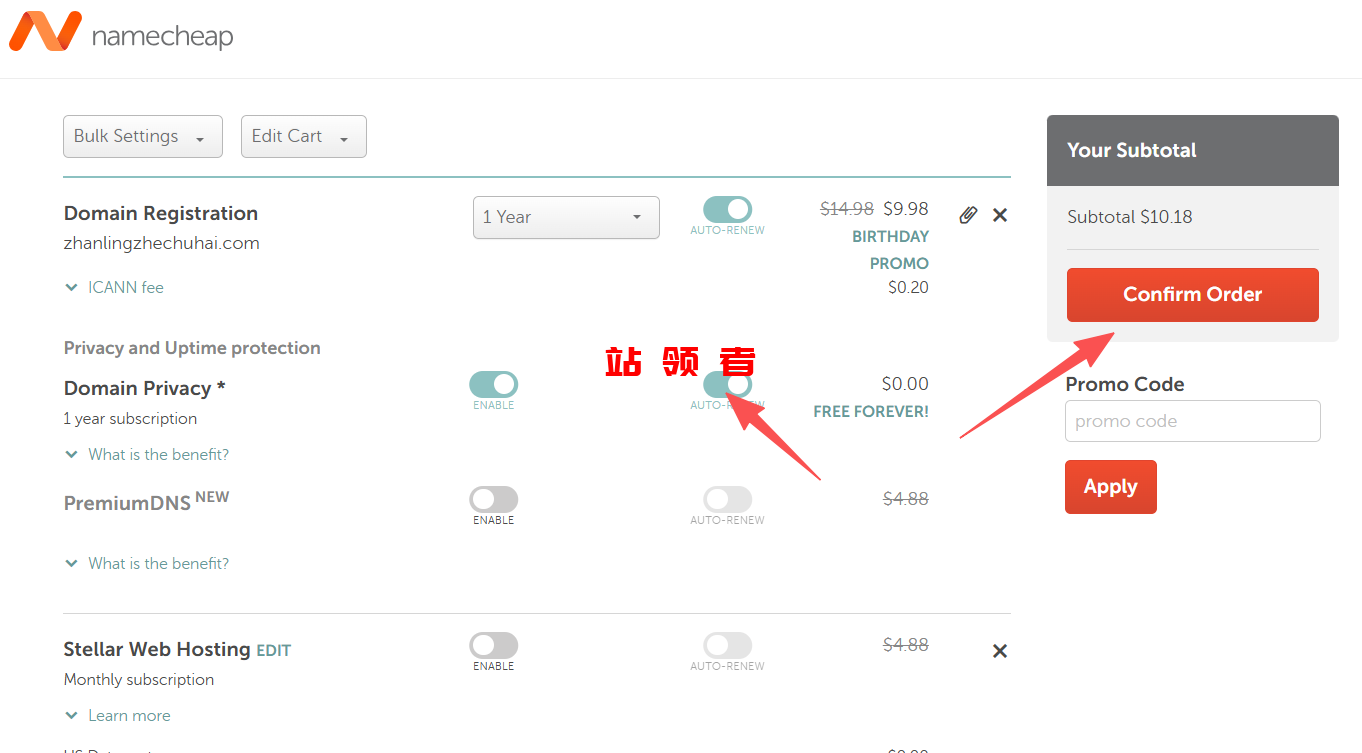This screenshot has width=1362, height=753.
Task: Disable the Domain Privacy enable switch
Action: (x=493, y=385)
